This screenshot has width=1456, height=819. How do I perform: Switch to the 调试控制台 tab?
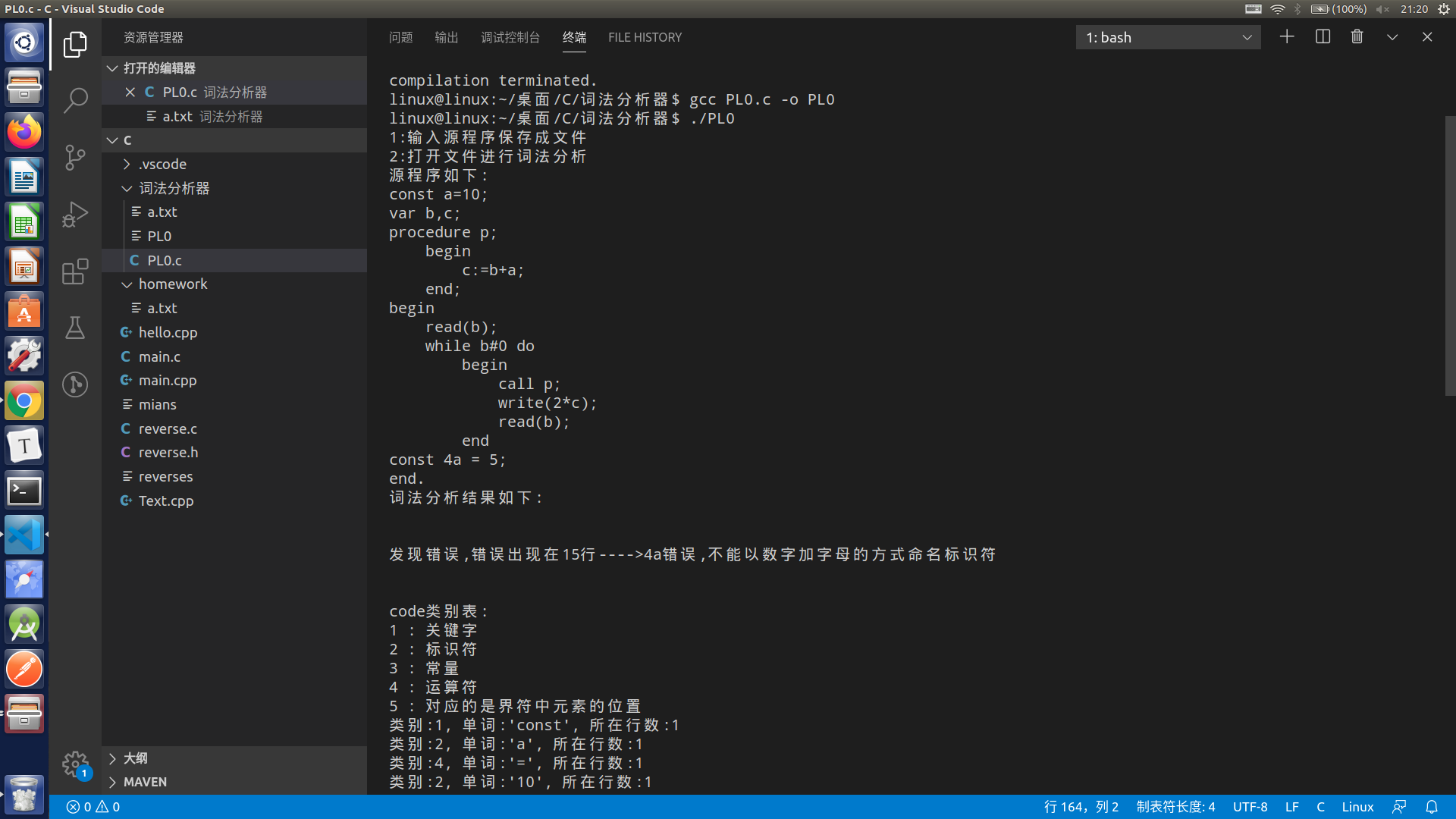(x=510, y=37)
